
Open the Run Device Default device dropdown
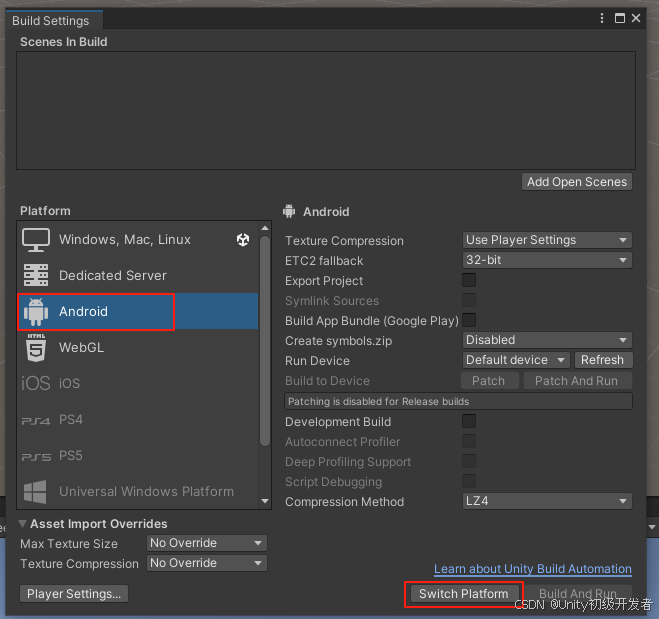(x=516, y=360)
